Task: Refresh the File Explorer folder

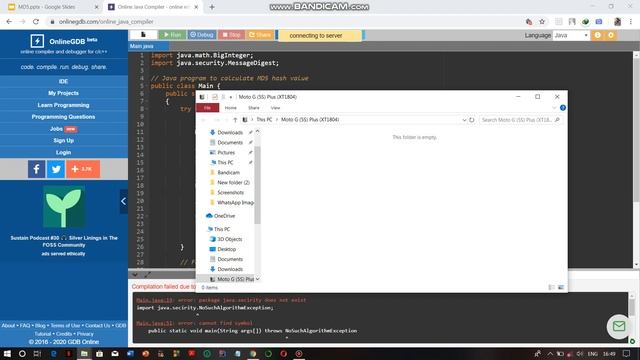Action: [471, 120]
